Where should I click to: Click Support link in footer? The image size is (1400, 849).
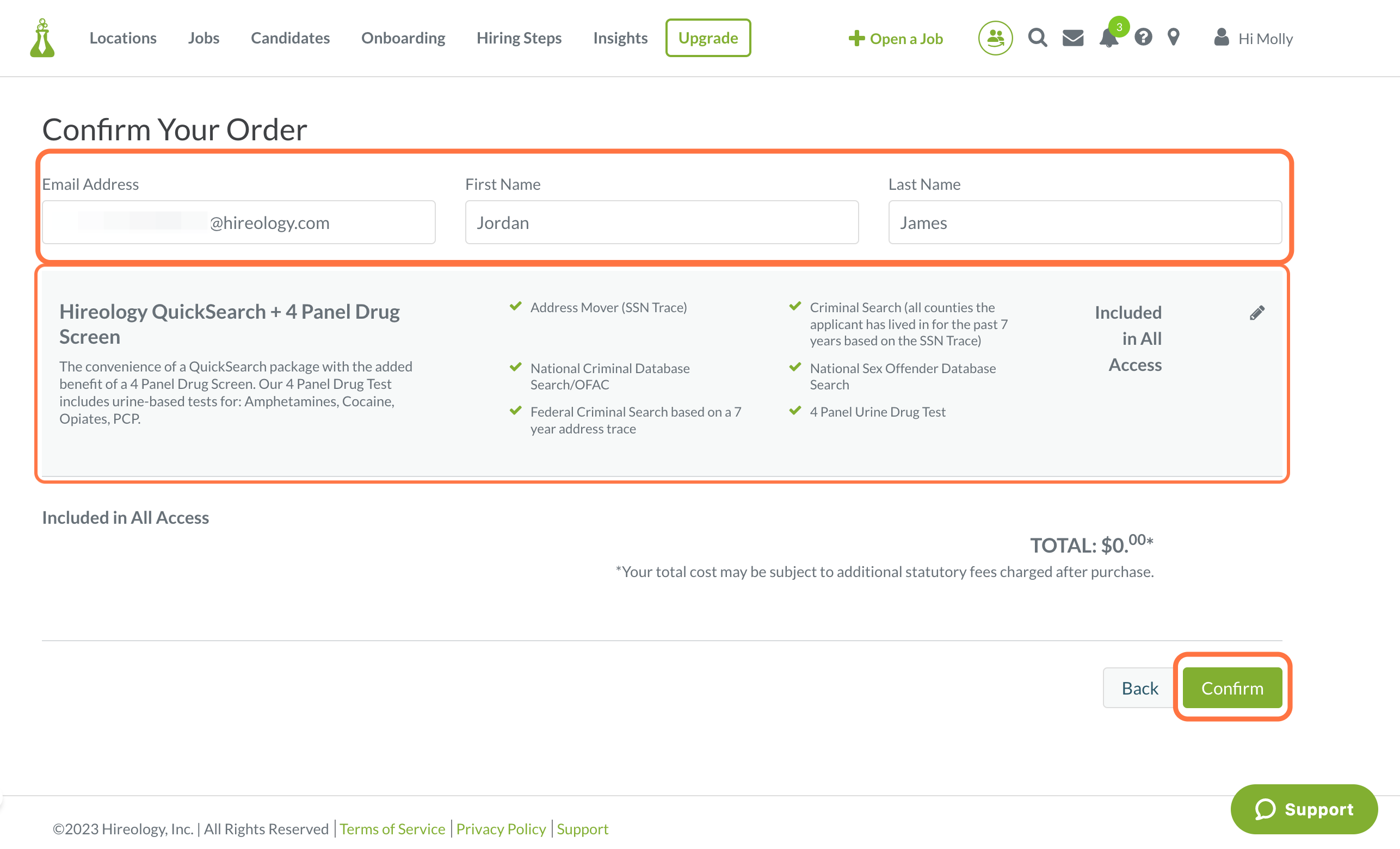[x=582, y=829]
